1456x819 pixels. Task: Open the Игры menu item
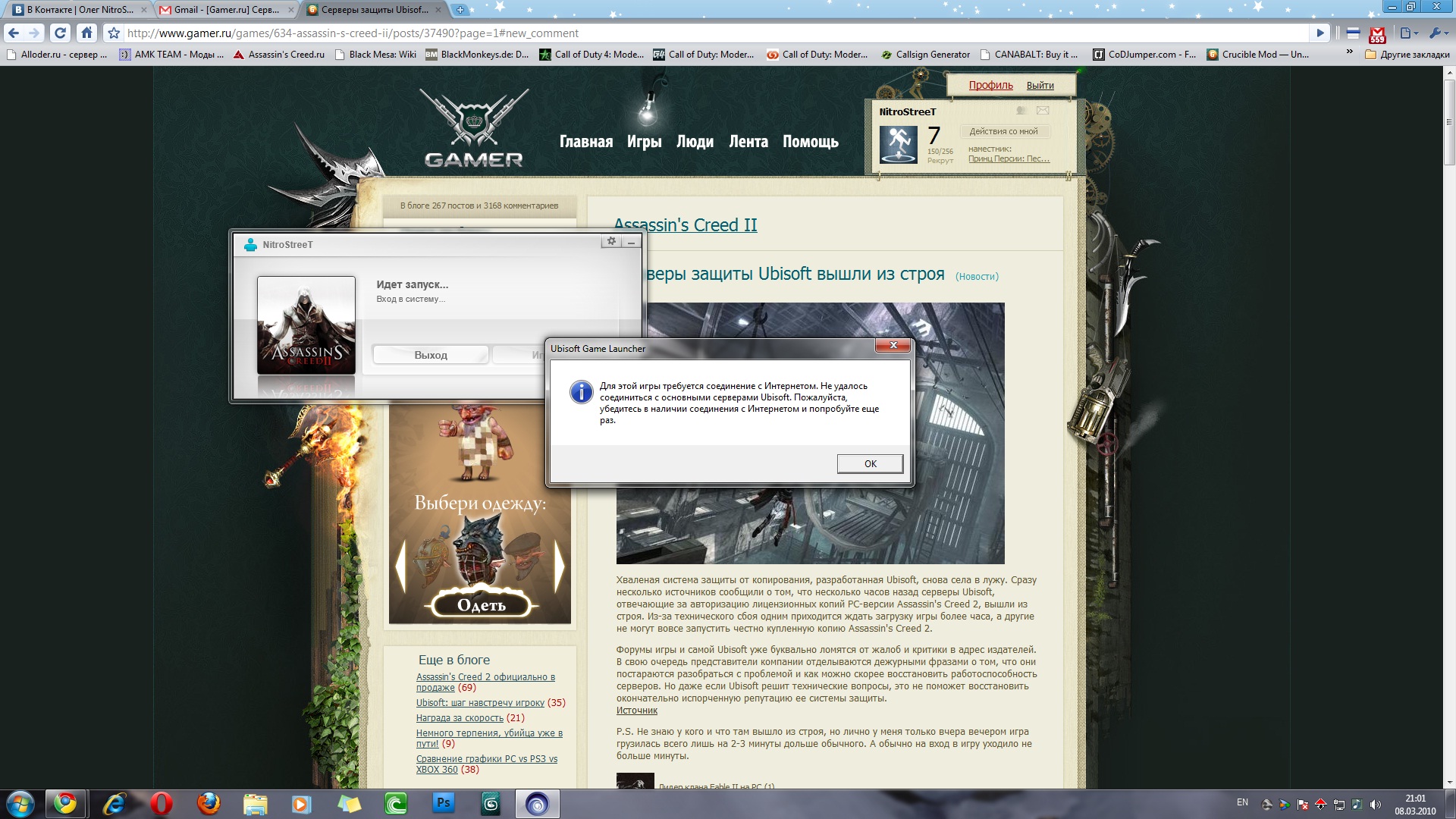click(644, 142)
